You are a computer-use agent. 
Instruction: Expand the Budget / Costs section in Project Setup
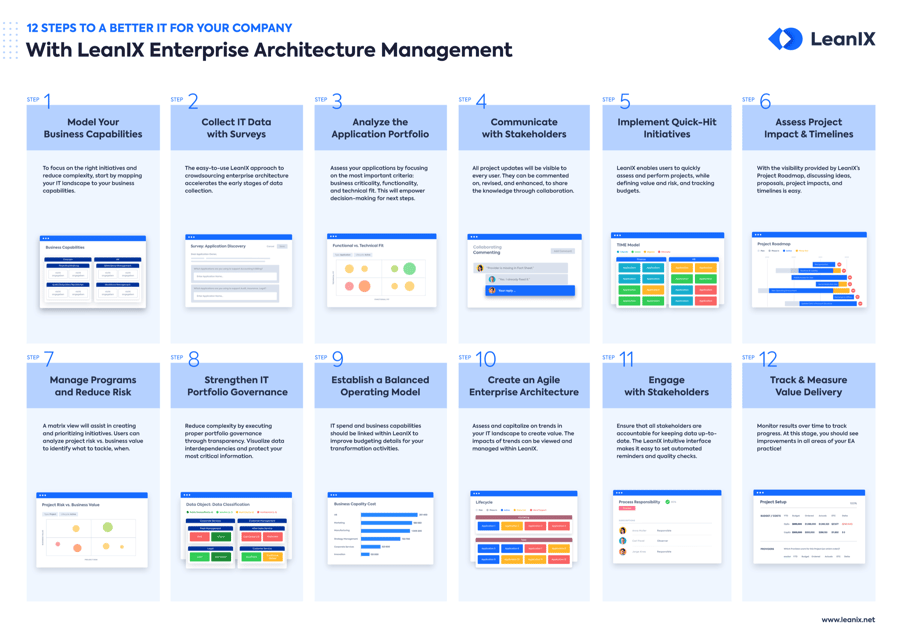(770, 516)
